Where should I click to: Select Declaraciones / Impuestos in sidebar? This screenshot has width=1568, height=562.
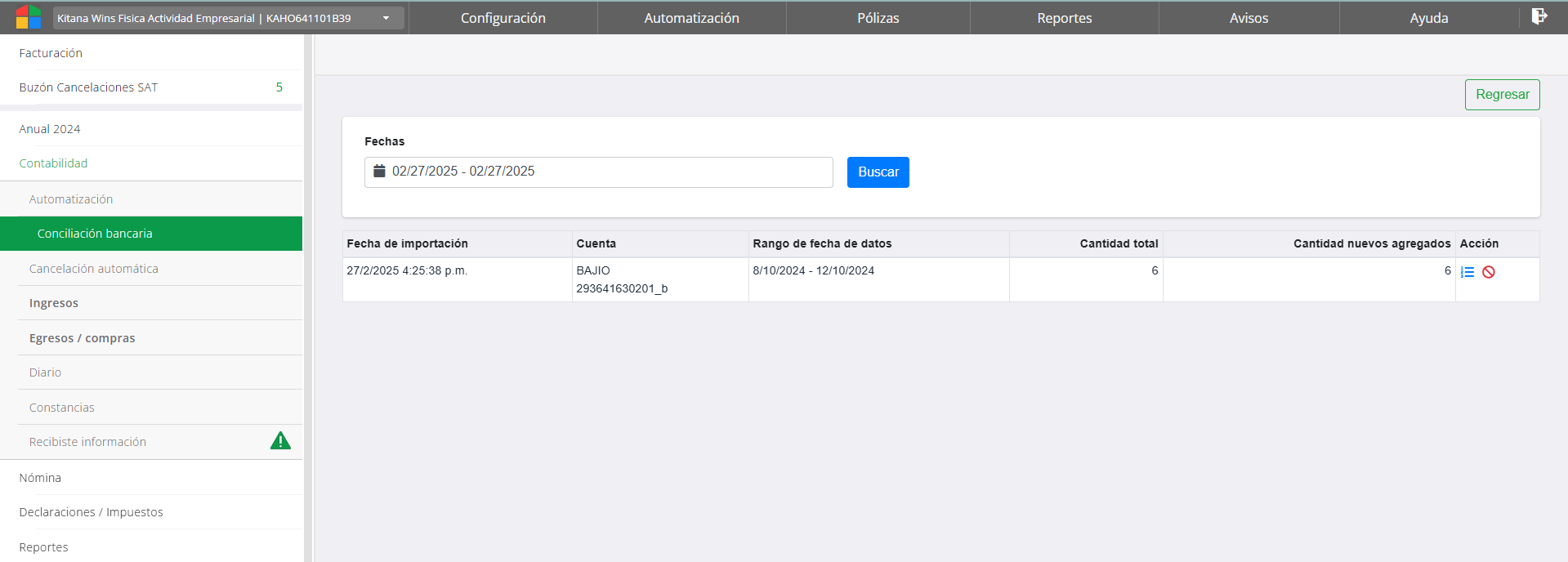pos(92,512)
